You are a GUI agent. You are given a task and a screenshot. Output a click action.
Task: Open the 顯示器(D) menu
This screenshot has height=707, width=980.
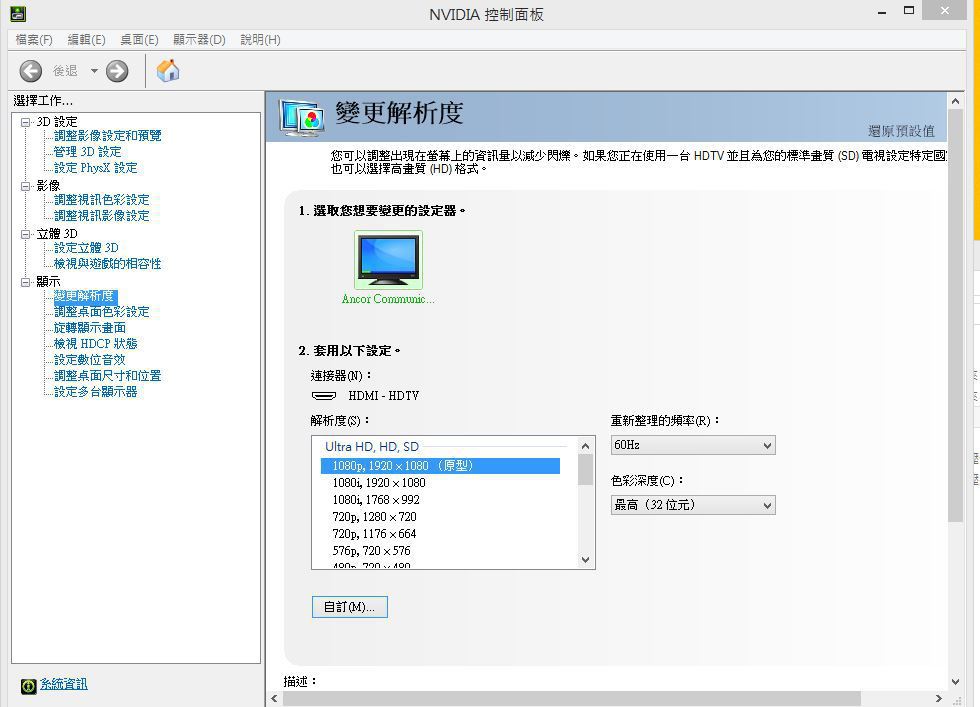[199, 40]
